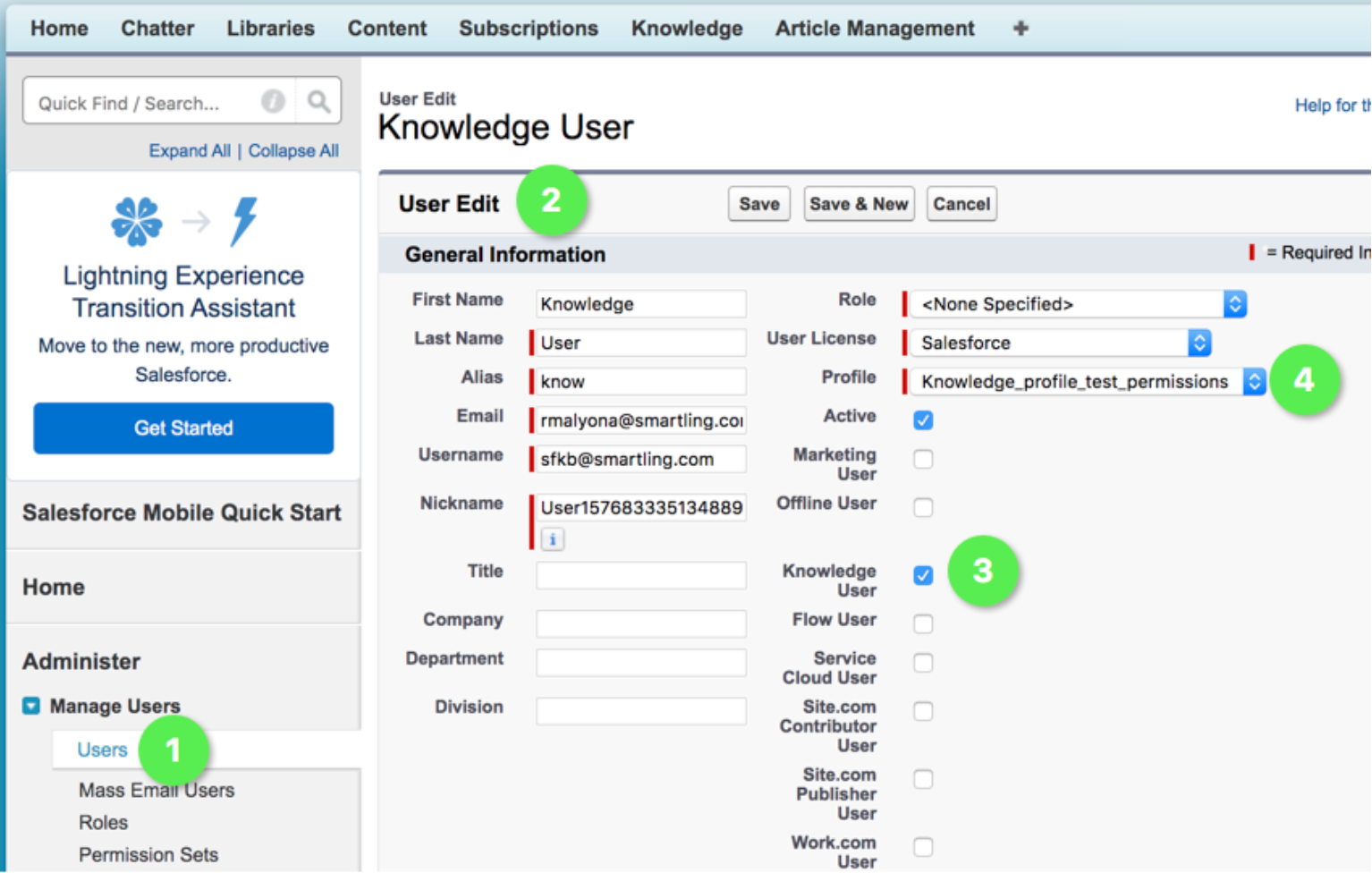This screenshot has height=873, width=1372.
Task: Toggle the Knowledge User checkbox
Action: coord(923,575)
